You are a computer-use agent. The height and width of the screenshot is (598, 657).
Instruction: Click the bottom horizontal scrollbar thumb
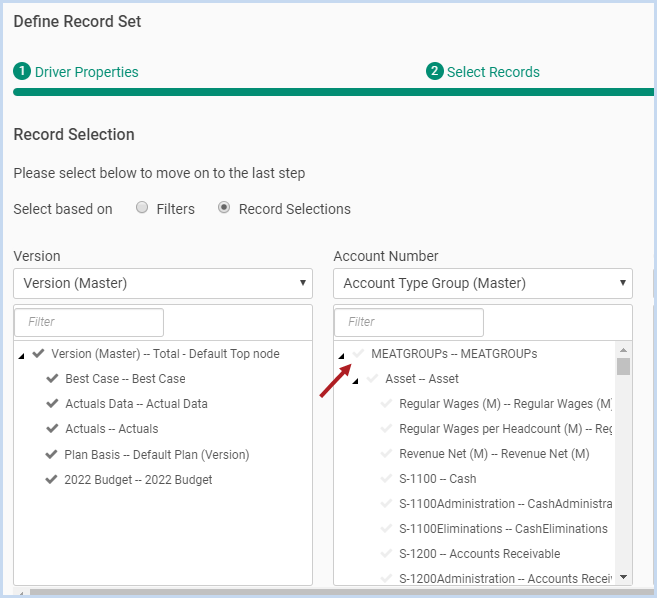(341, 593)
